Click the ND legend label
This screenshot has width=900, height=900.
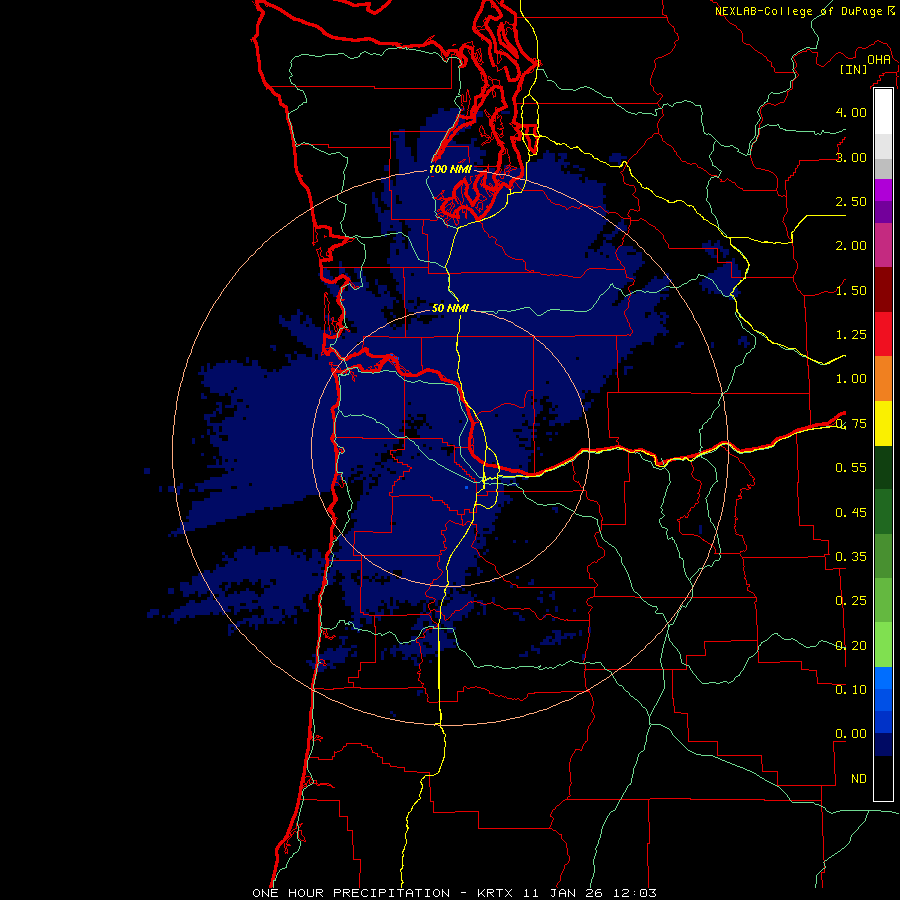tap(859, 779)
